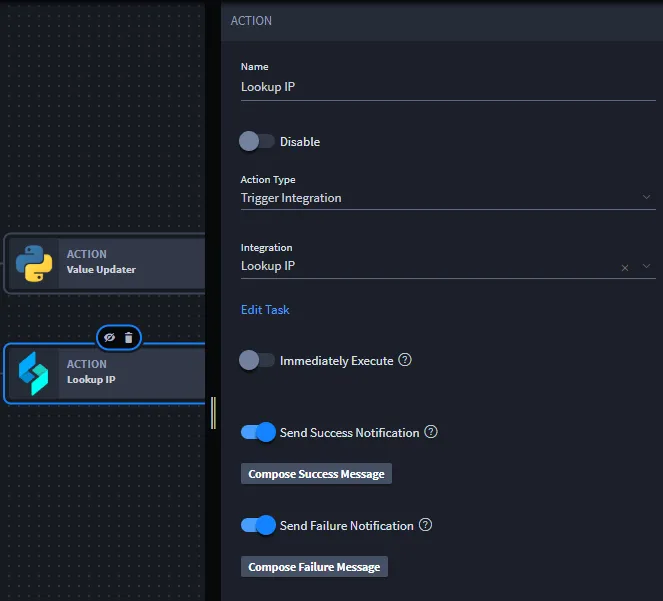Click the Name field label
Image resolution: width=663 pixels, height=601 pixels.
(255, 67)
